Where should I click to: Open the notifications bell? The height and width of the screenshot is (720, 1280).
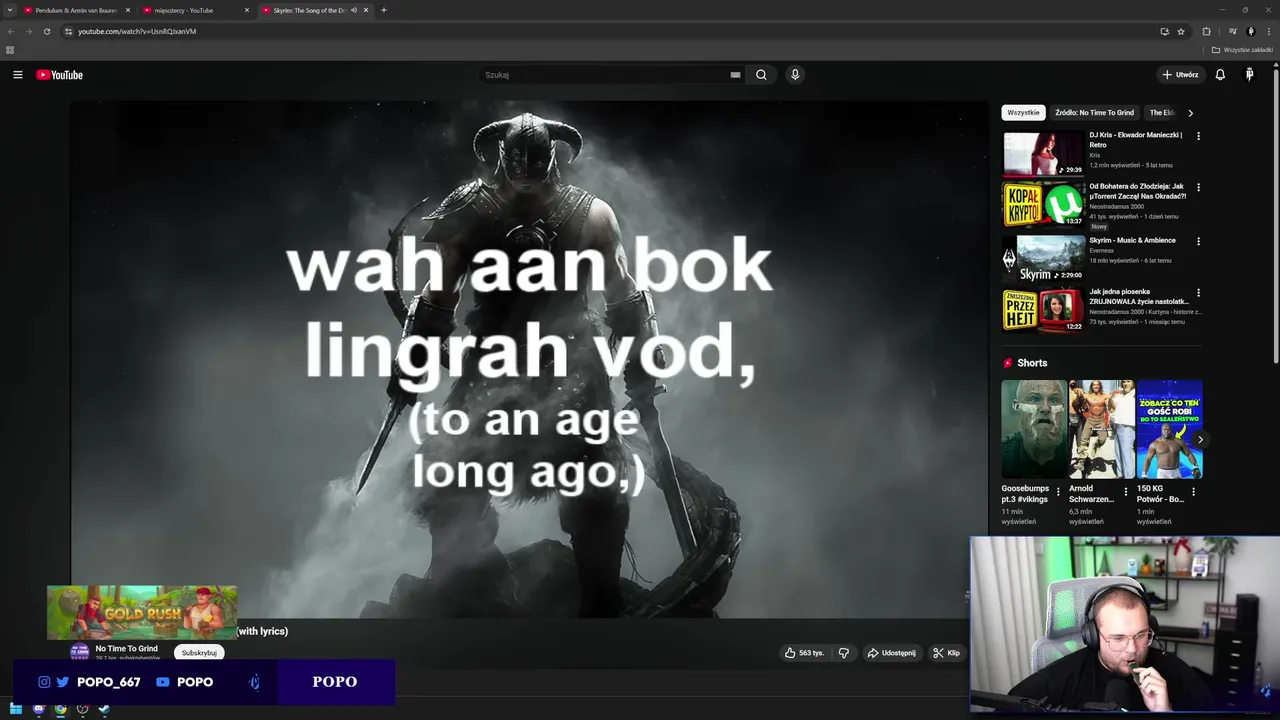click(1220, 75)
